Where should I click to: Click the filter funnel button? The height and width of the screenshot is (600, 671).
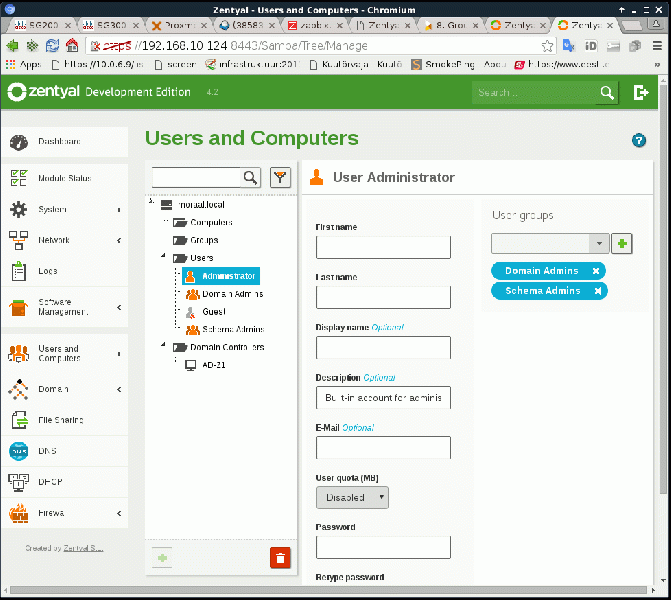[x=280, y=177]
